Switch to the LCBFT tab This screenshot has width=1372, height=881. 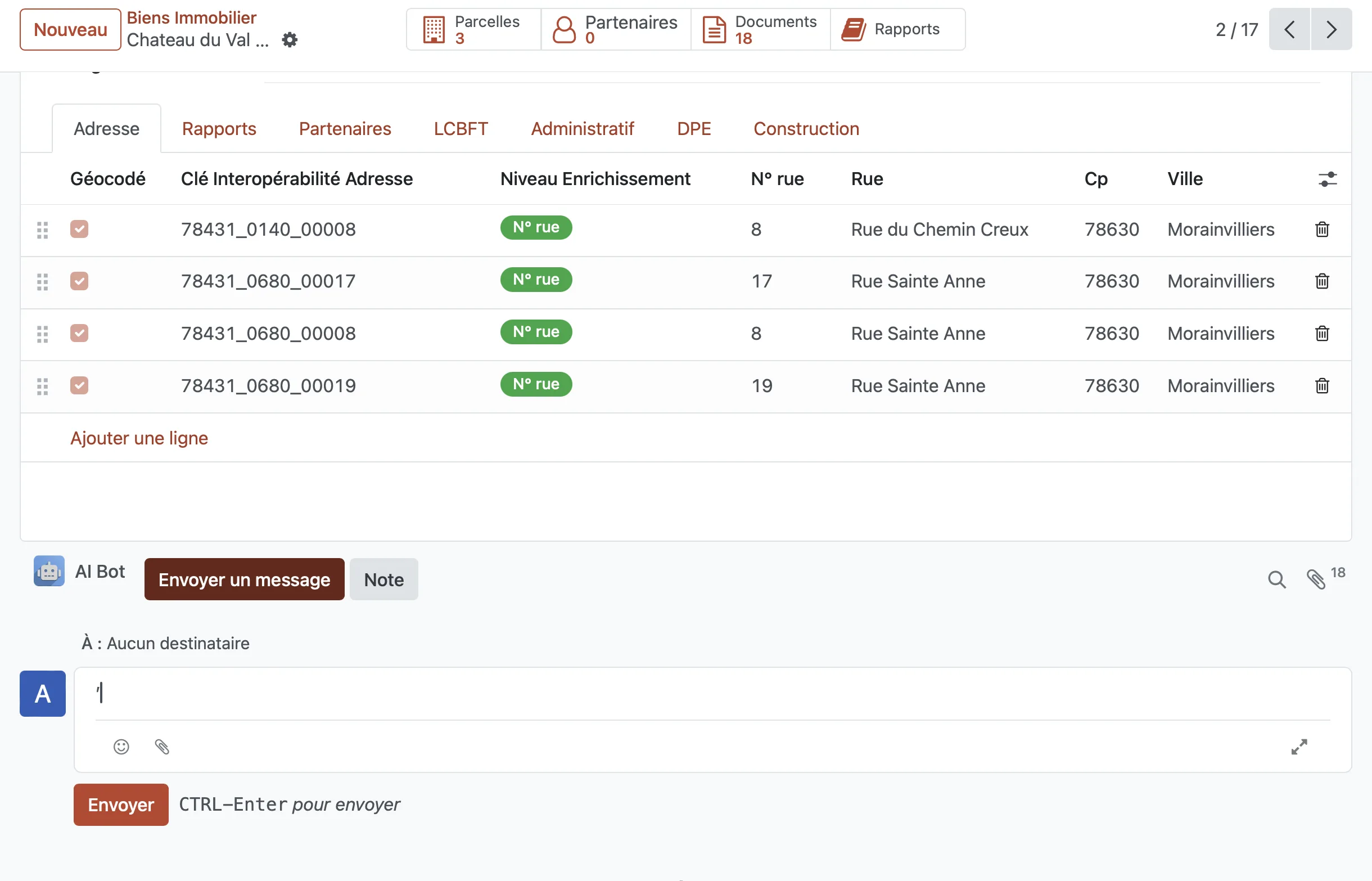(x=461, y=129)
